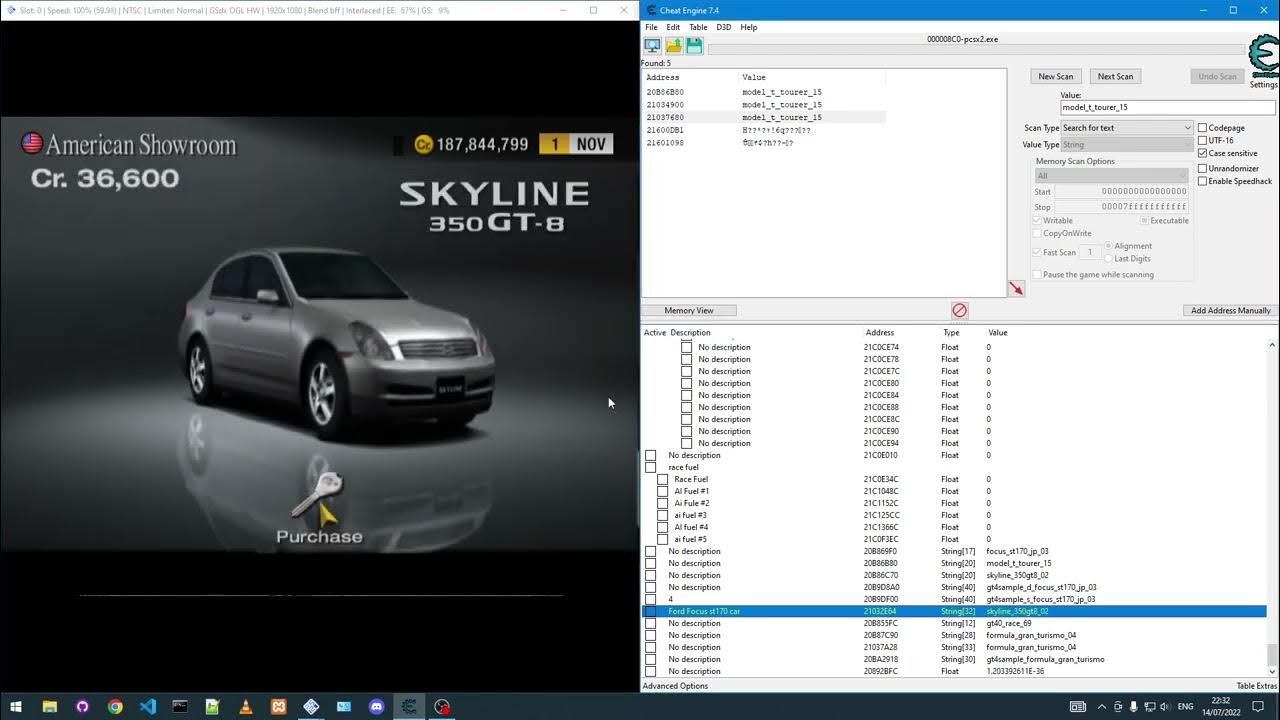
Task: Open XAMPP from the taskbar
Action: click(x=279, y=706)
